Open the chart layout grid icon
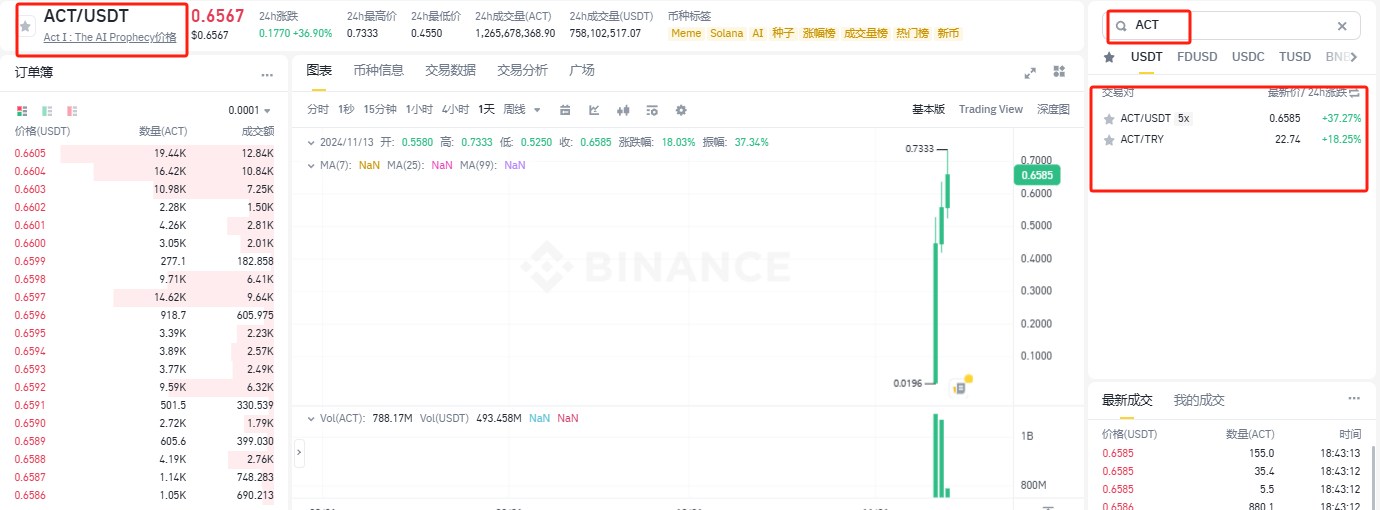Screen dimensions: 1380x510 (x=1059, y=73)
